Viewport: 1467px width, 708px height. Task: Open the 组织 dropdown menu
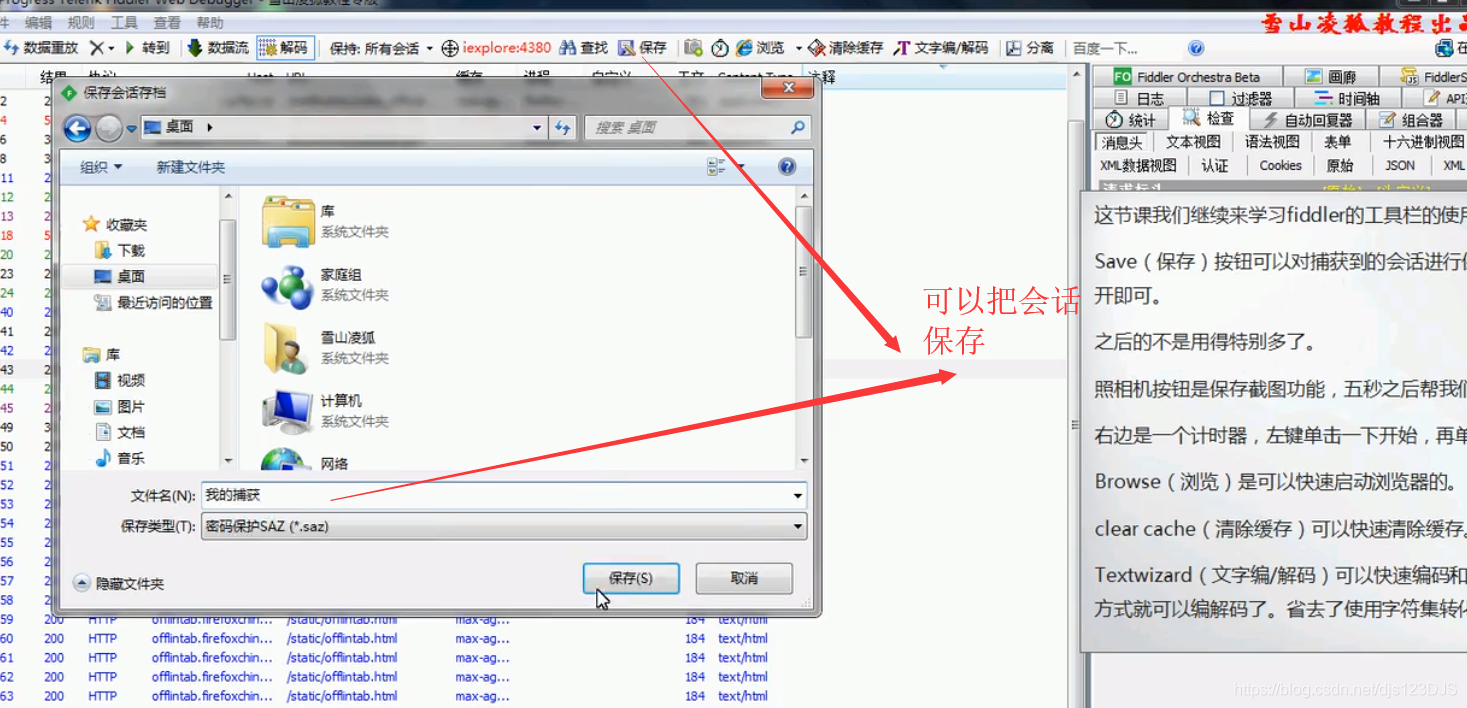point(101,167)
